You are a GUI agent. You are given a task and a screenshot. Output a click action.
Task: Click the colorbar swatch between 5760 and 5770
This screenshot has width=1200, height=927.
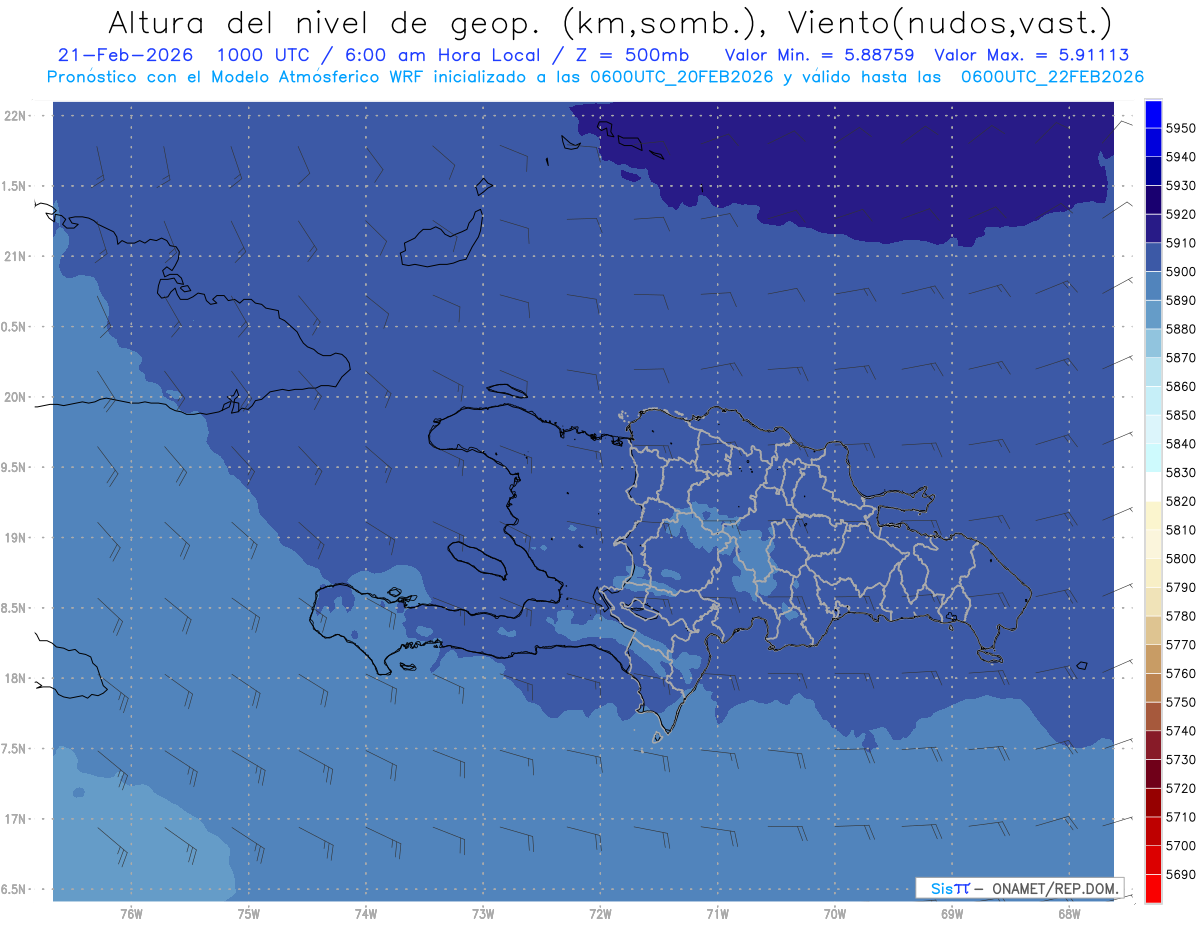(1152, 659)
